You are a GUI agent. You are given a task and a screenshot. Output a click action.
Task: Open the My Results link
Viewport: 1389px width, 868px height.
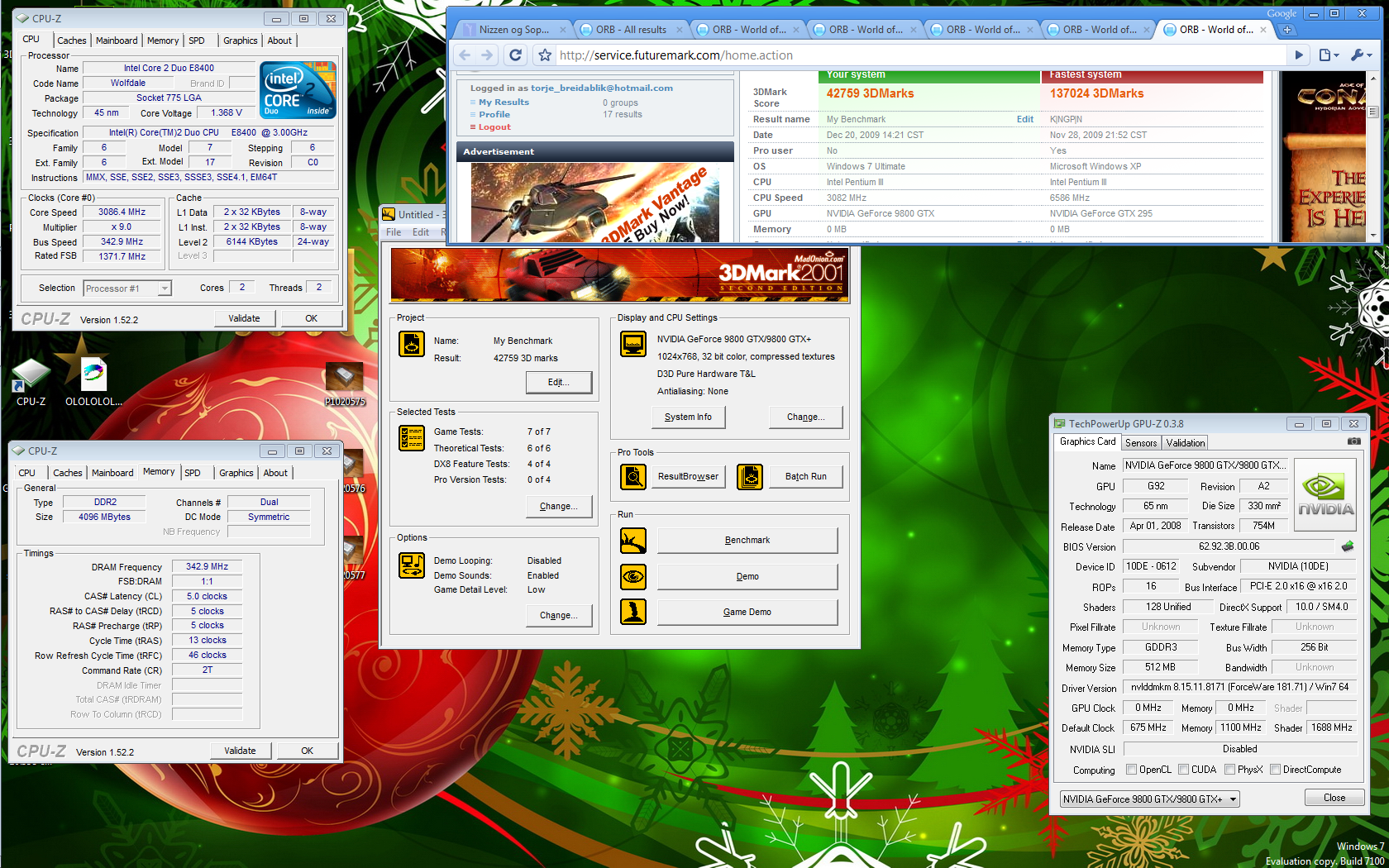point(504,103)
